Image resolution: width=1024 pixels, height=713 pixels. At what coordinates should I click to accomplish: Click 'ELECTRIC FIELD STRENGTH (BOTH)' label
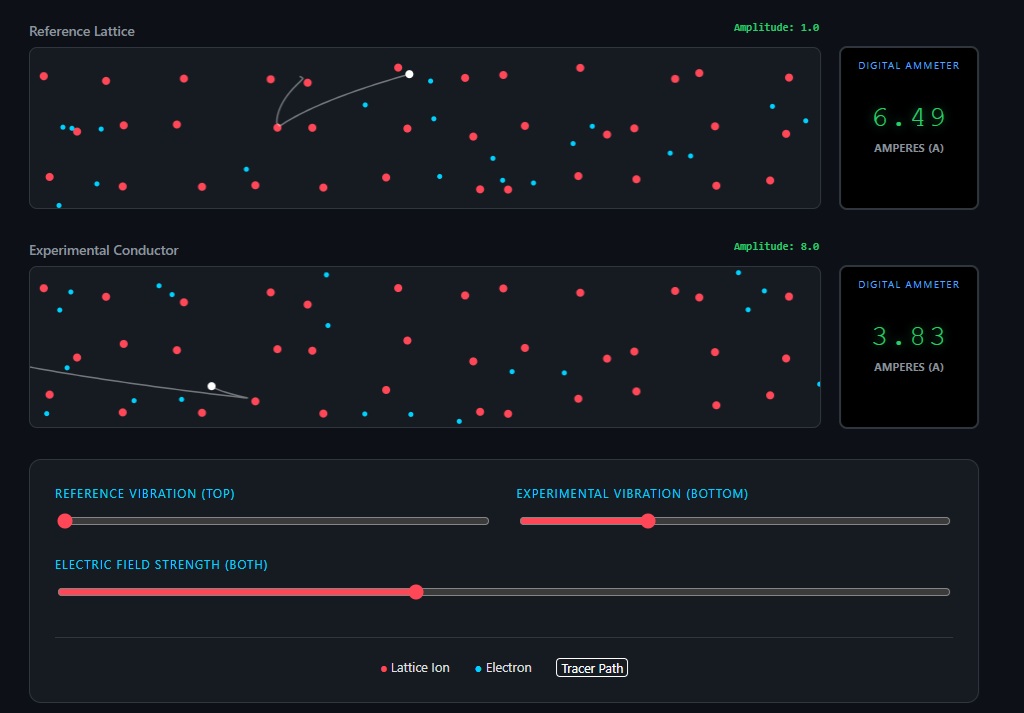[161, 565]
